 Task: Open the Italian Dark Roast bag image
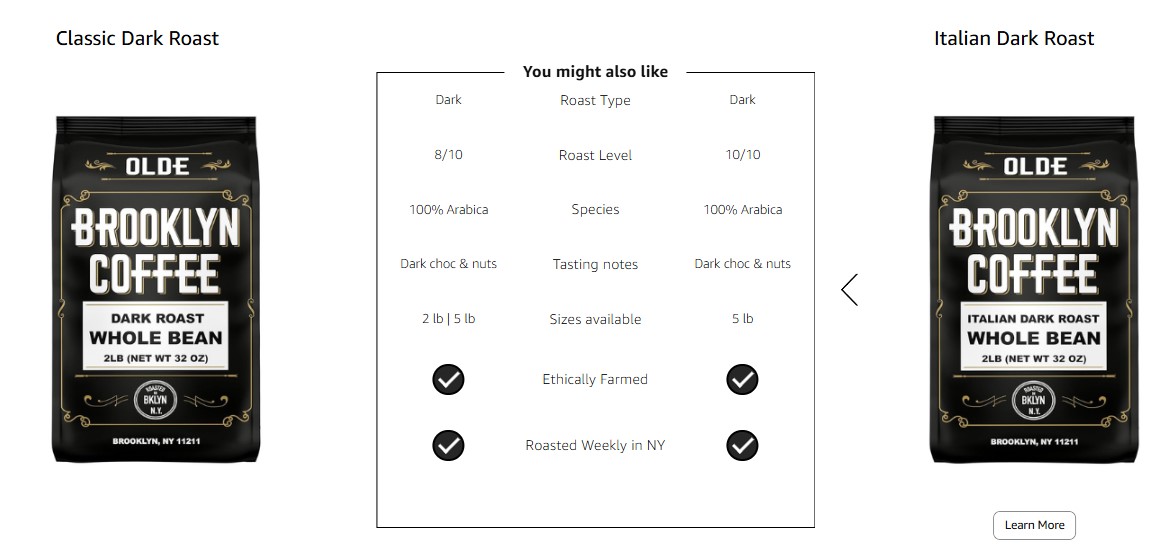pos(1034,289)
